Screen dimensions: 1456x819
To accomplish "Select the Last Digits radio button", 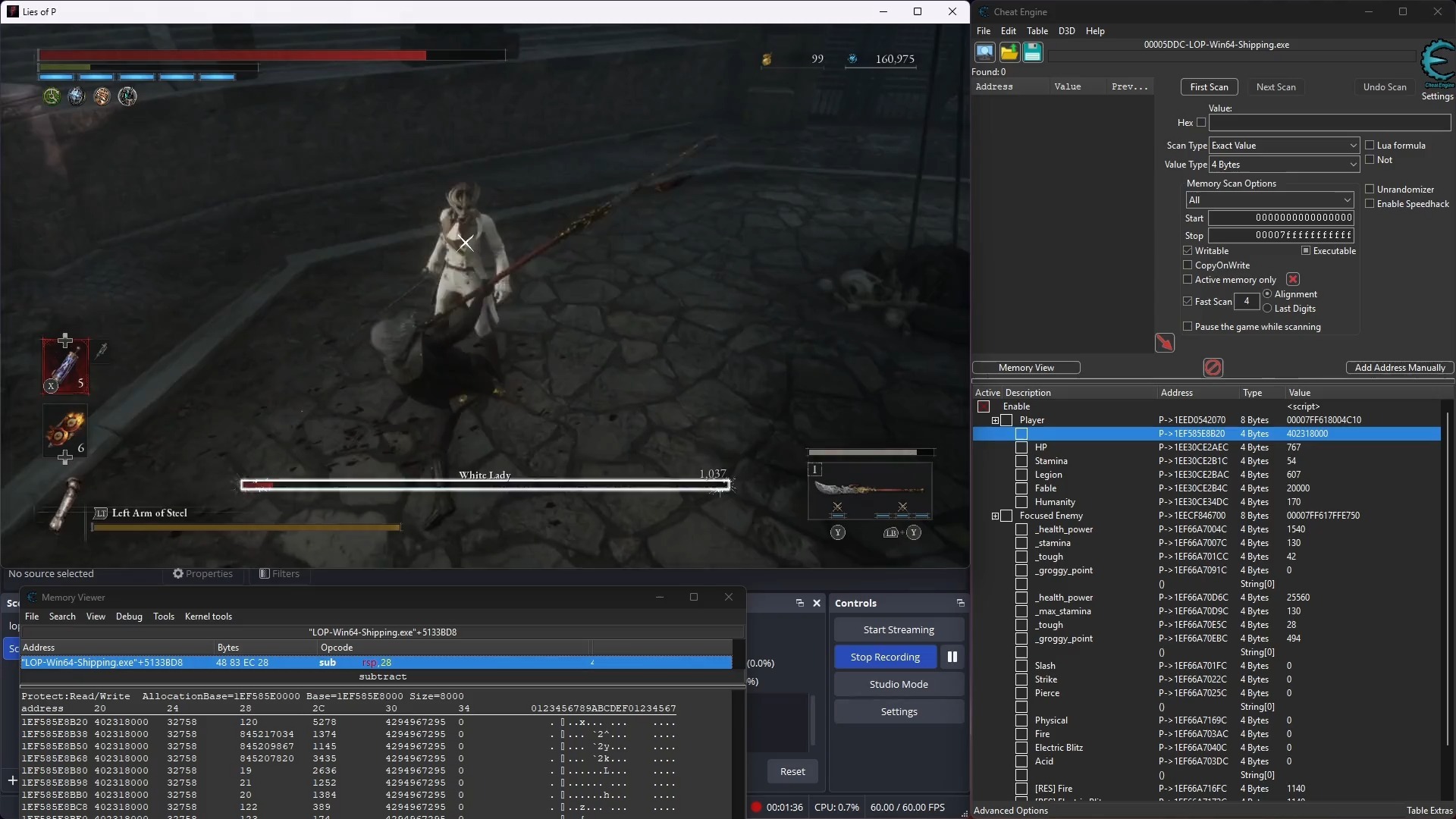I will pyautogui.click(x=1267, y=308).
